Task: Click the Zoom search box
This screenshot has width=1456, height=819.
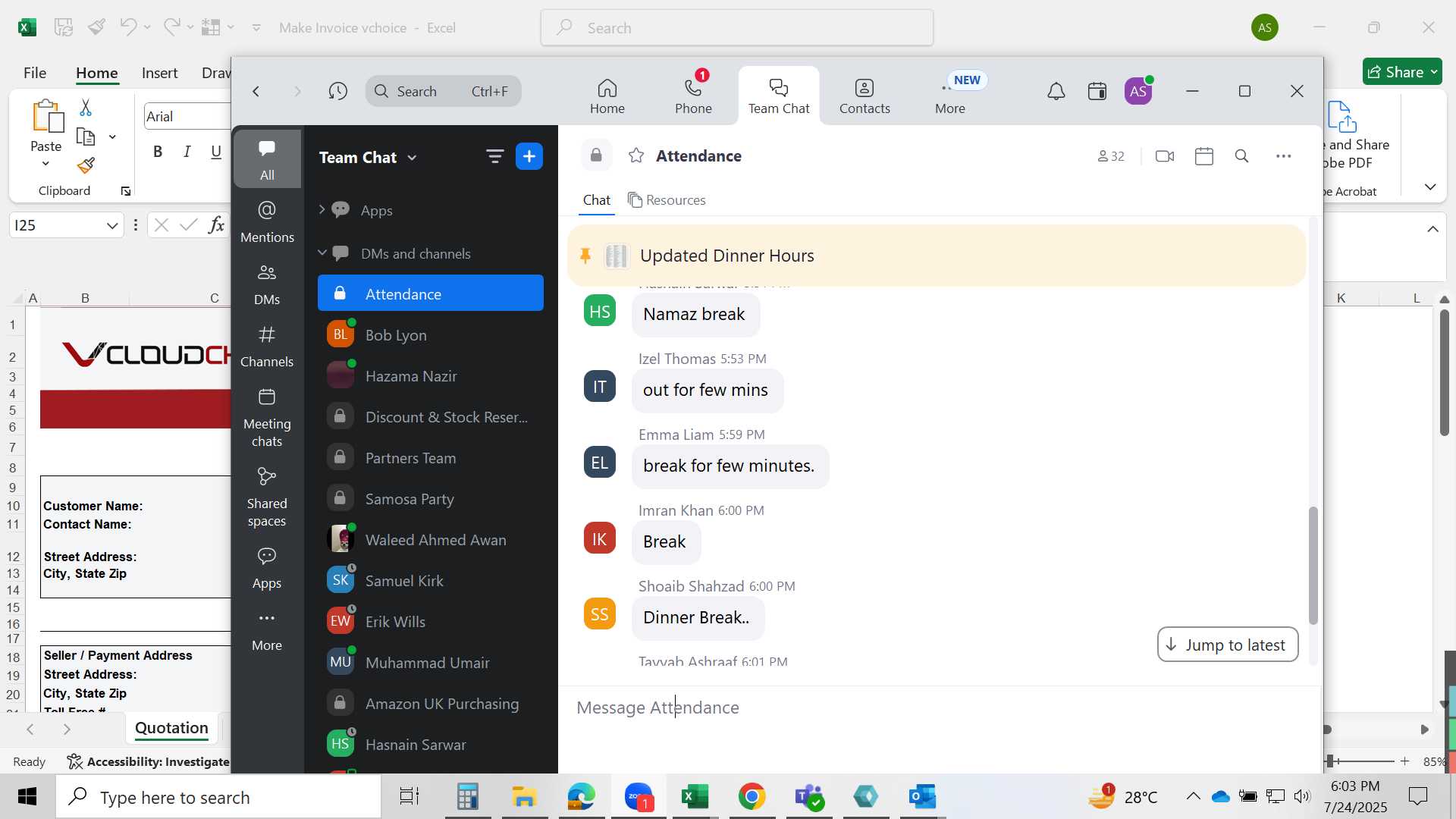Action: pyautogui.click(x=444, y=92)
